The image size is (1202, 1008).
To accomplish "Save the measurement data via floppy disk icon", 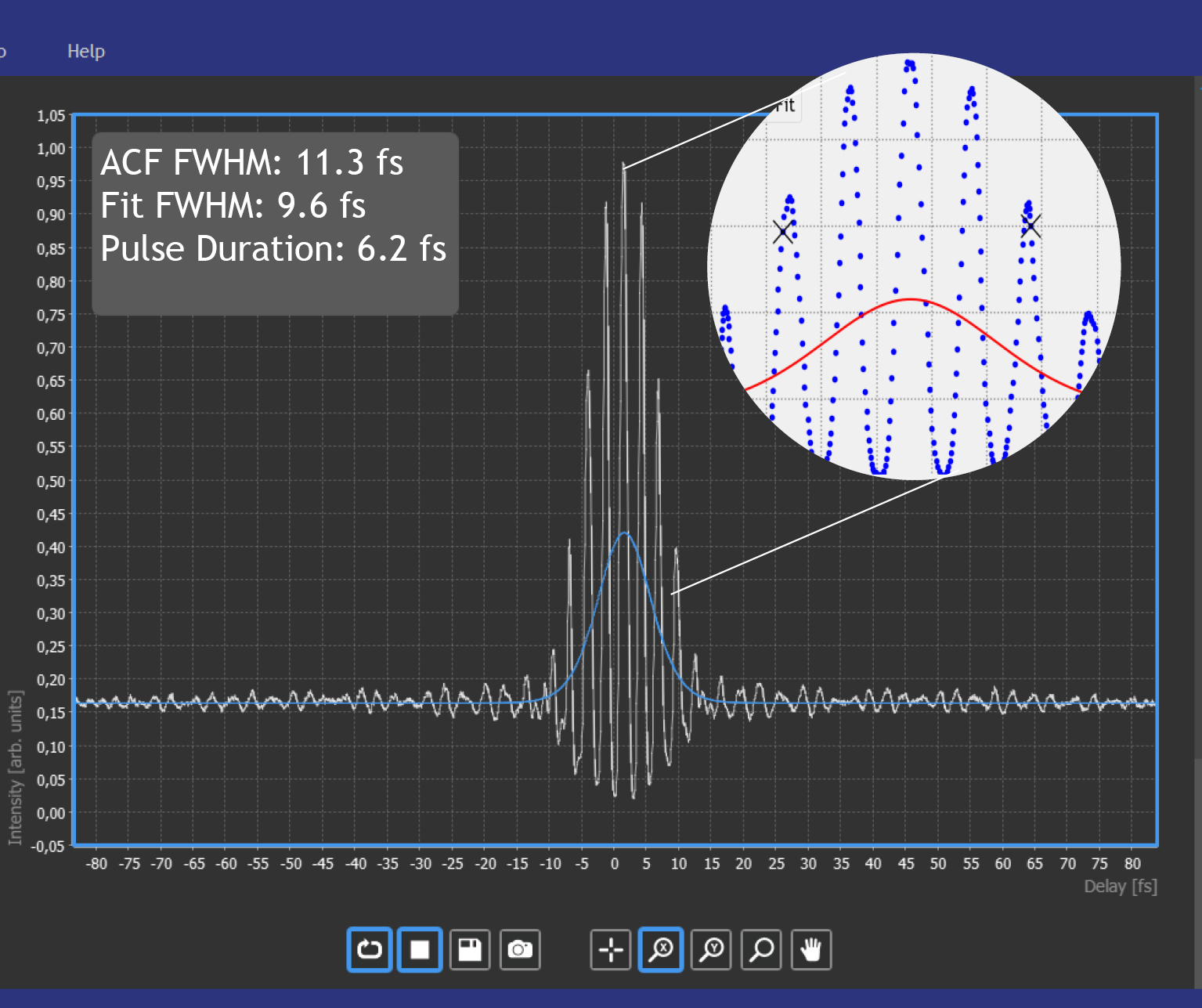I will [470, 949].
